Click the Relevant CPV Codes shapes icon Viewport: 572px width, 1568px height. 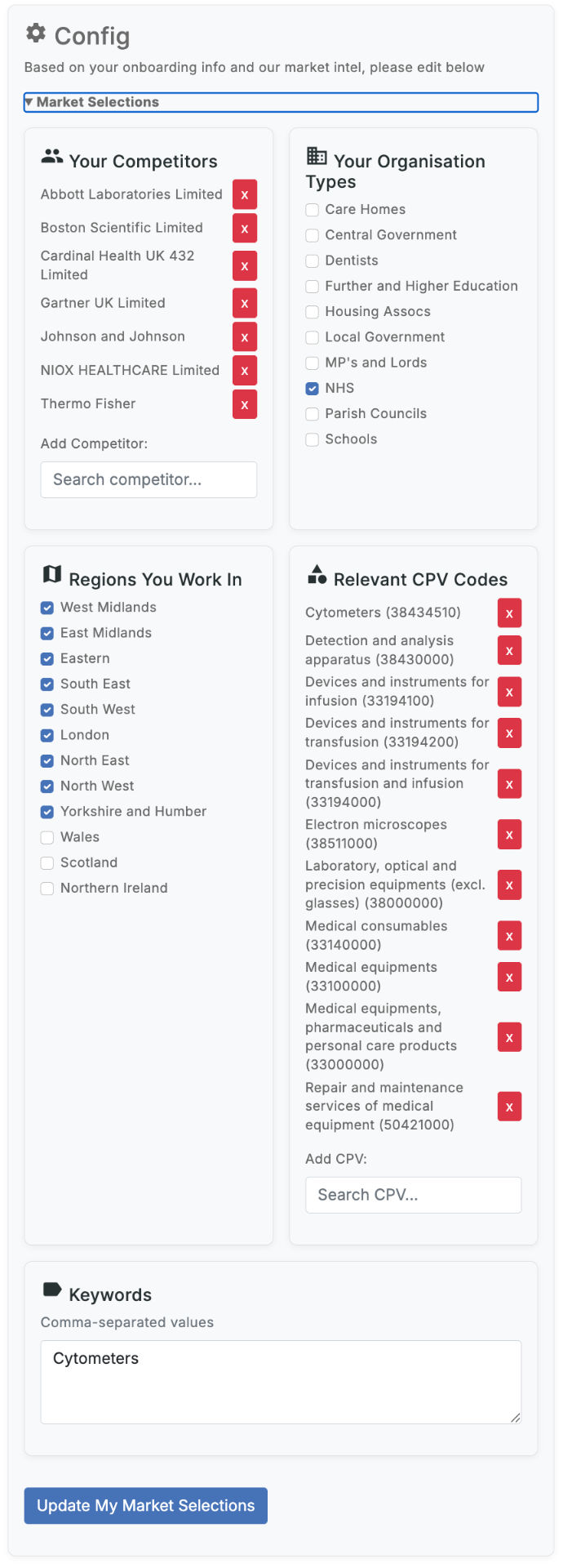click(x=317, y=574)
